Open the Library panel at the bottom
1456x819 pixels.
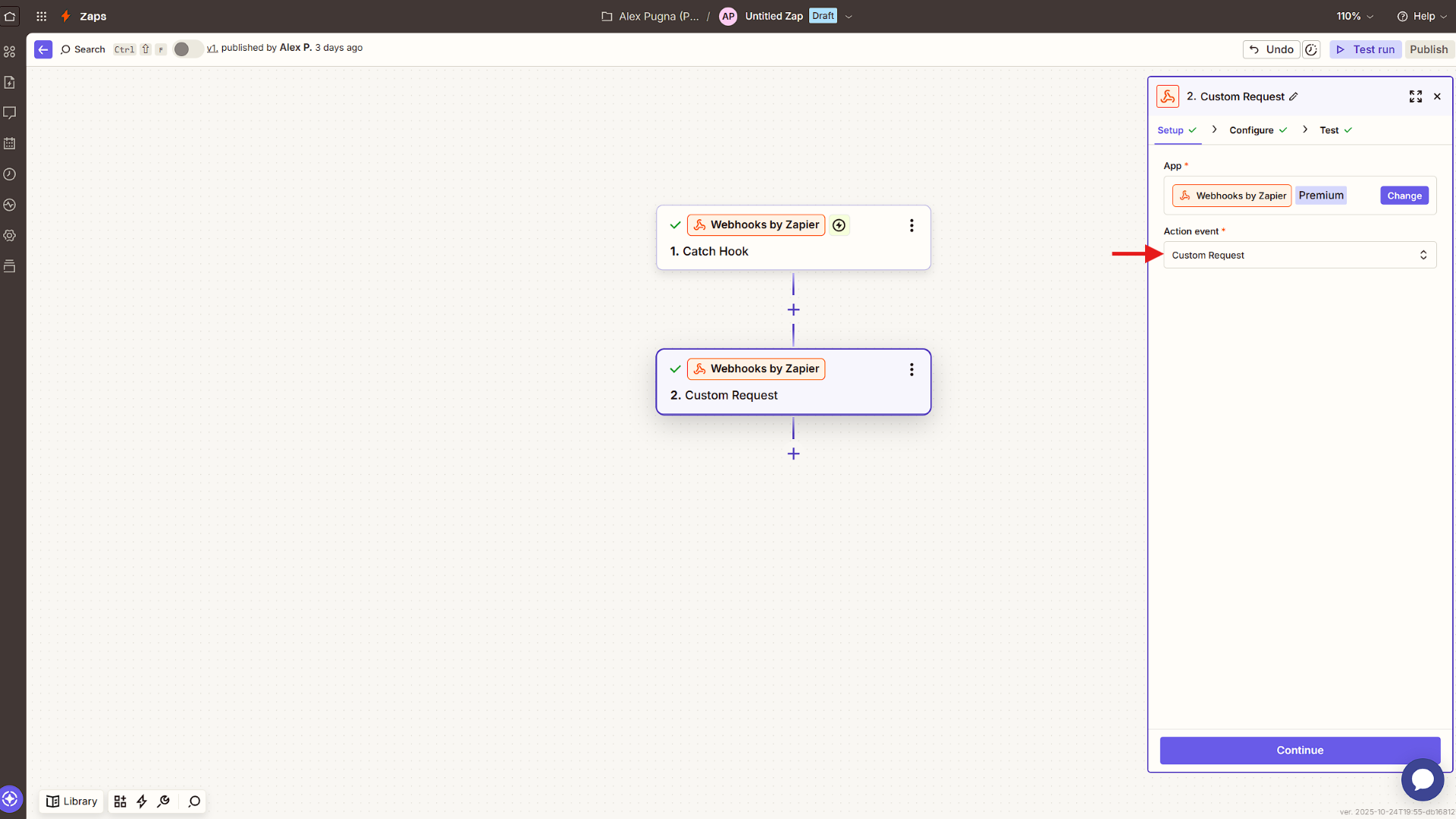click(71, 801)
